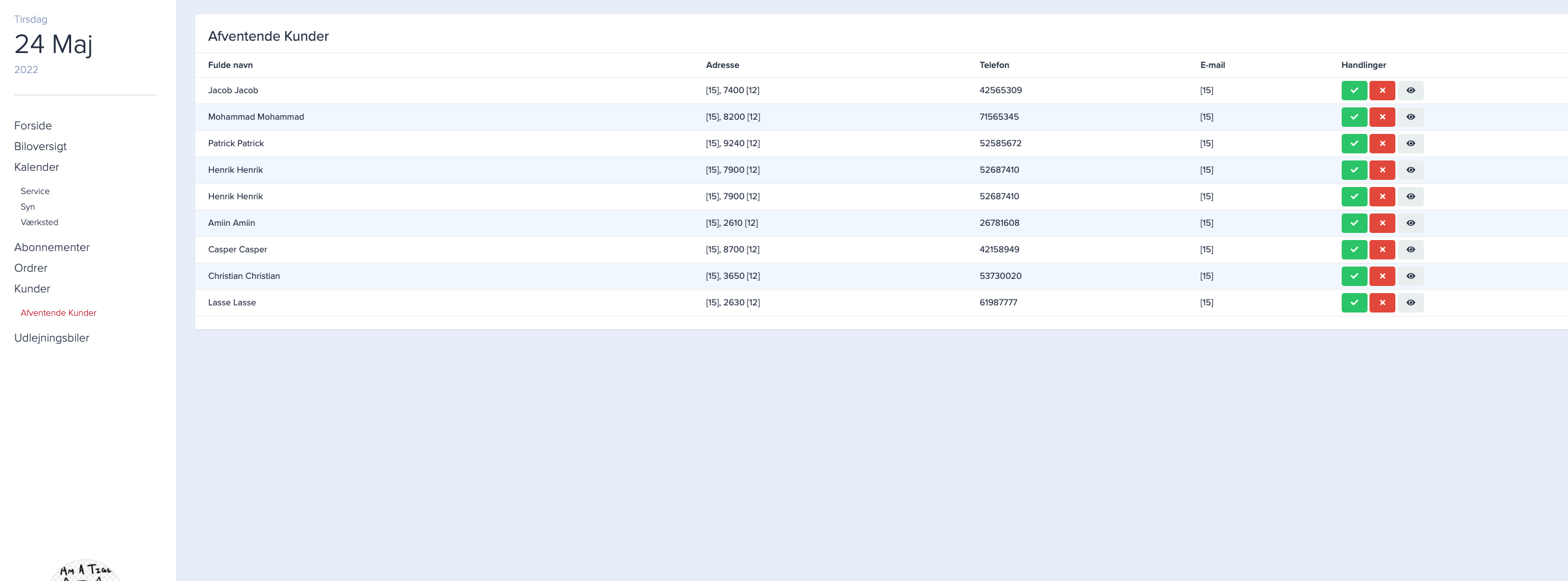Click eye icon for Amiin Amiin row
The width and height of the screenshot is (1568, 581).
coord(1410,223)
